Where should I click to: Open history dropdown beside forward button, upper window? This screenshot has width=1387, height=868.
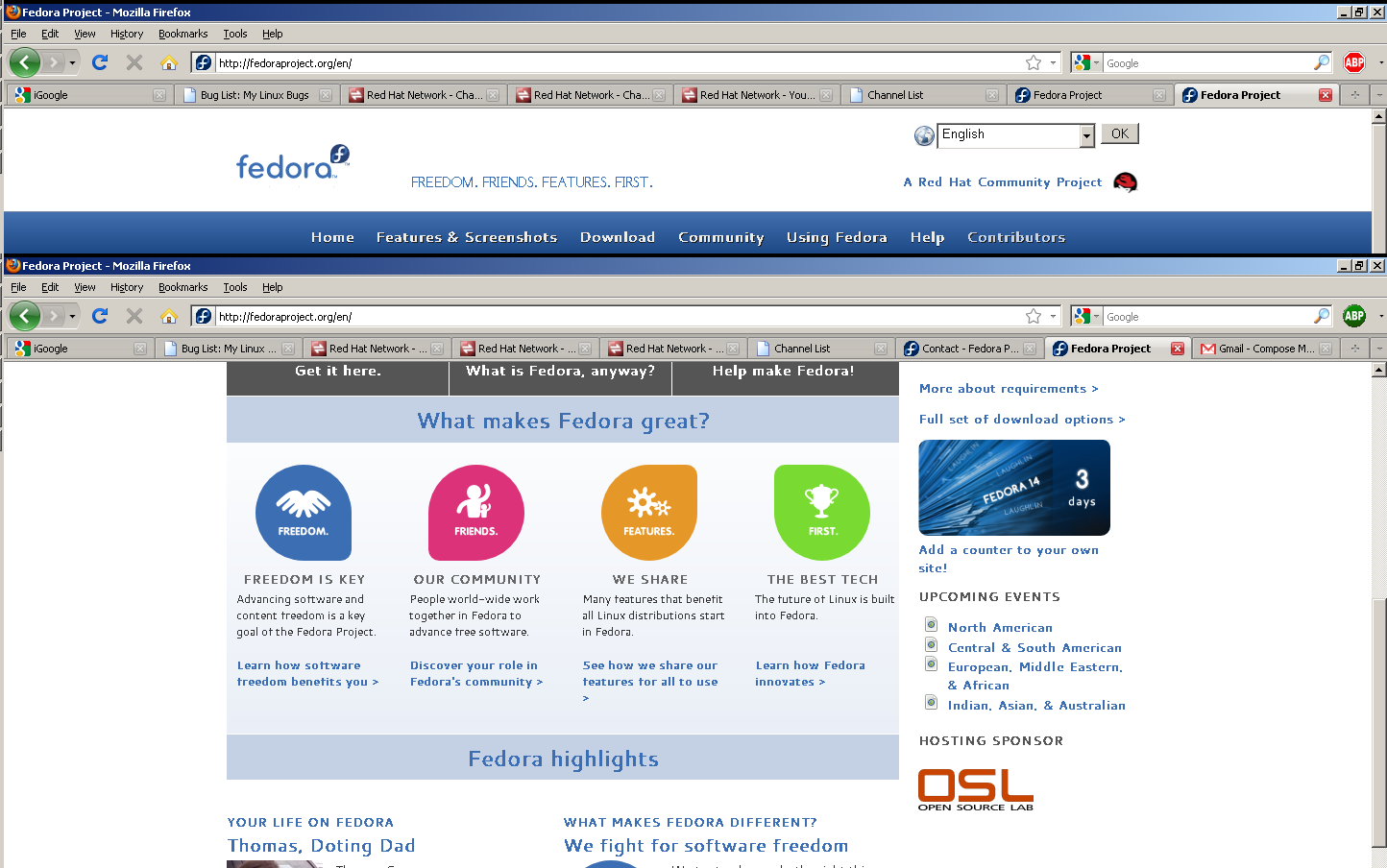72,63
